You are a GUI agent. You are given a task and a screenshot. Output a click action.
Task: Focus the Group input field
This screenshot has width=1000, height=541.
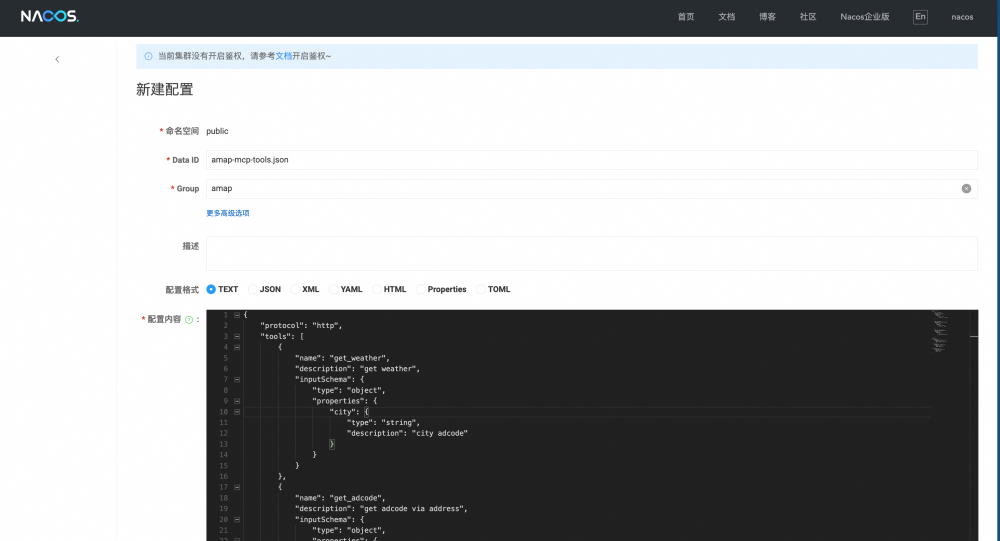coord(591,188)
